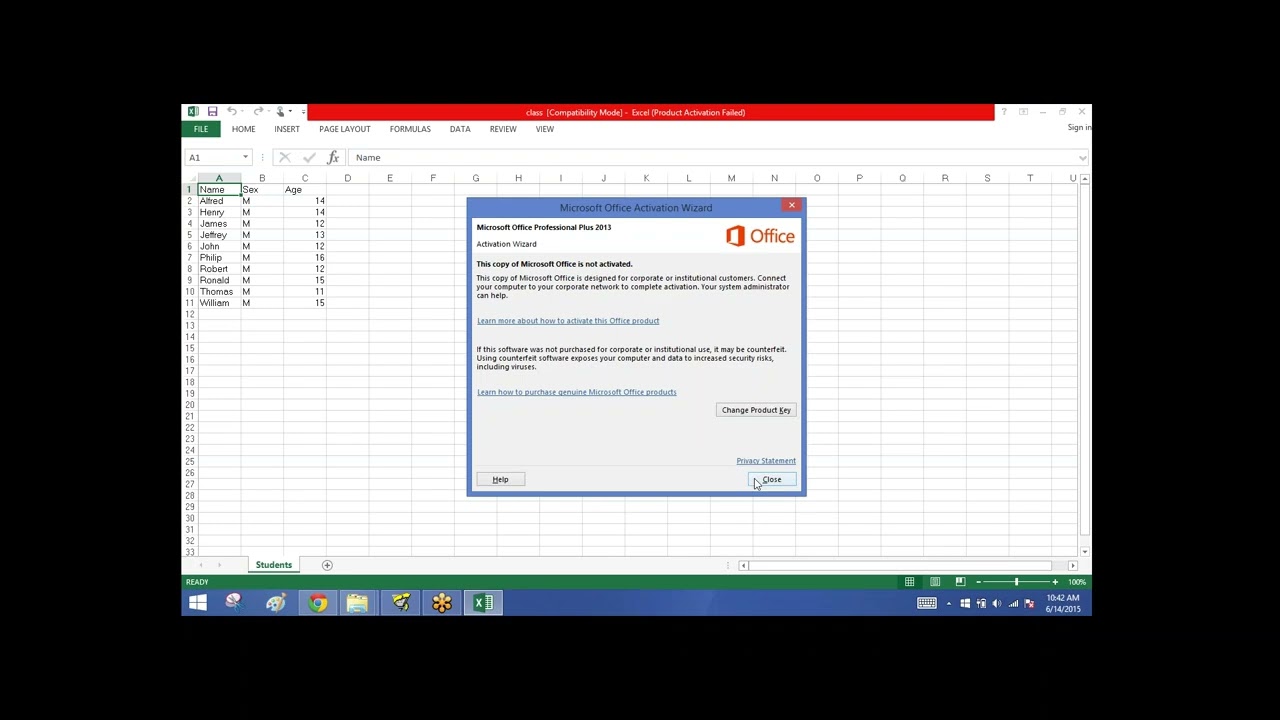Expand the formula bar chevron
This screenshot has height=720, width=1280.
1083,157
